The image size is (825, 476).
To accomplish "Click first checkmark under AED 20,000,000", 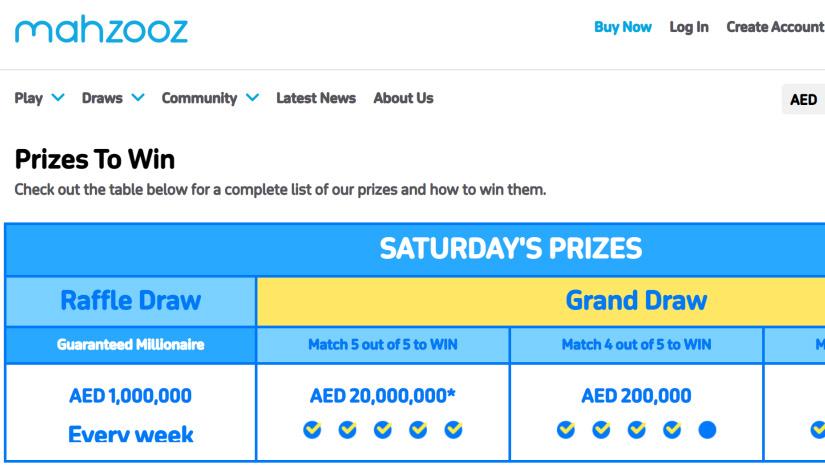I will 313,430.
